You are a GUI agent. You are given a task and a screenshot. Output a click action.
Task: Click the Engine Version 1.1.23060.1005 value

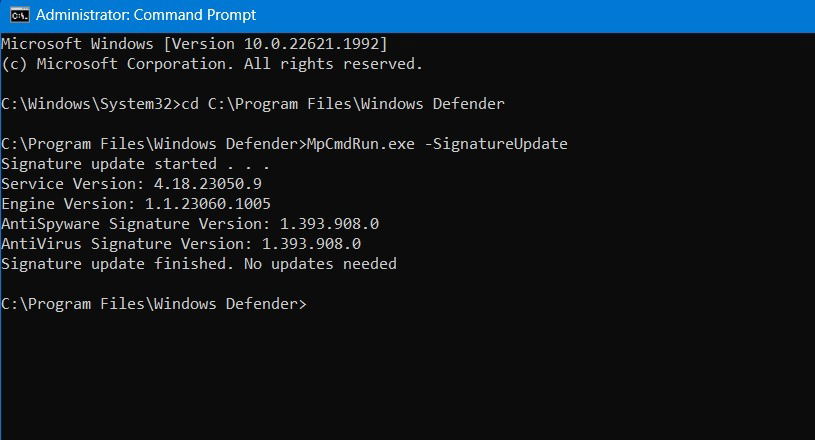click(208, 204)
